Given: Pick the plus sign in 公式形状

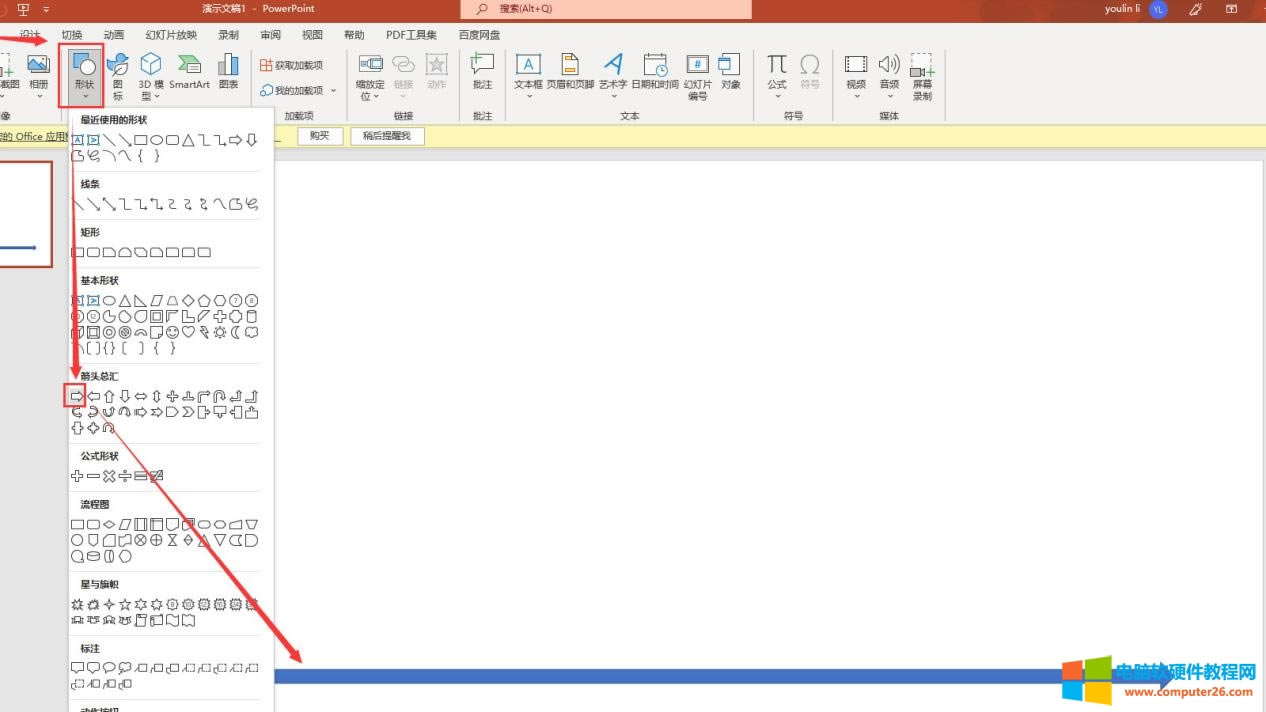Looking at the screenshot, I should pyautogui.click(x=77, y=476).
